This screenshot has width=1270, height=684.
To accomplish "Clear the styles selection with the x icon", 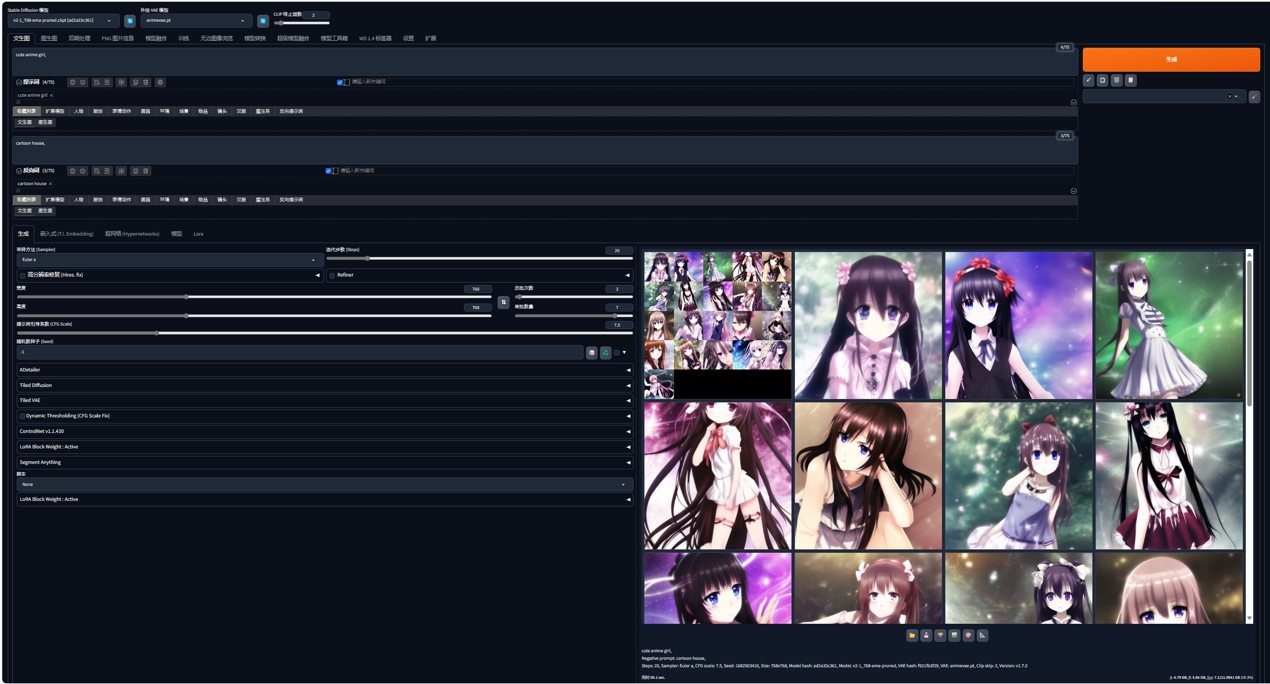I will pos(1230,97).
